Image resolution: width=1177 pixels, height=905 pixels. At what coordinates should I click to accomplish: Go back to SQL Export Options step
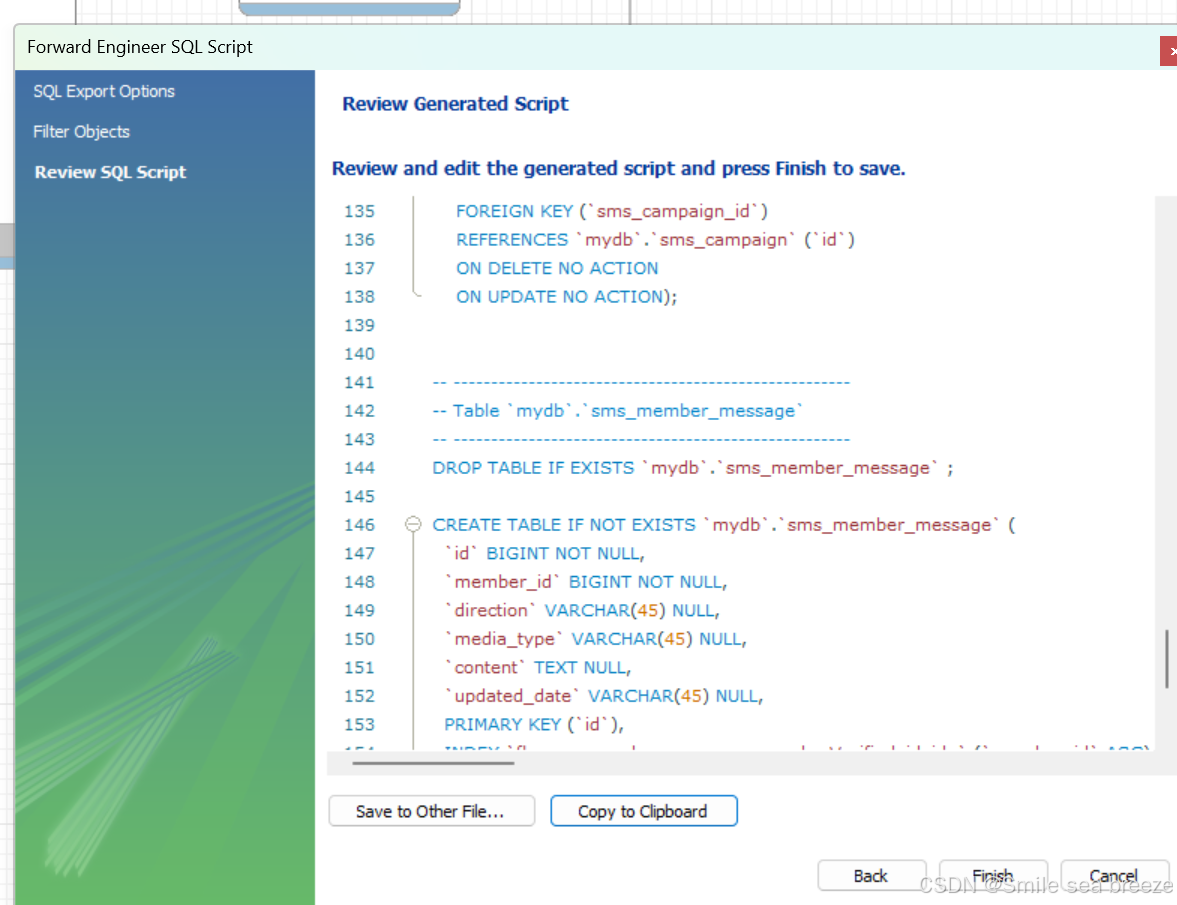pos(103,91)
